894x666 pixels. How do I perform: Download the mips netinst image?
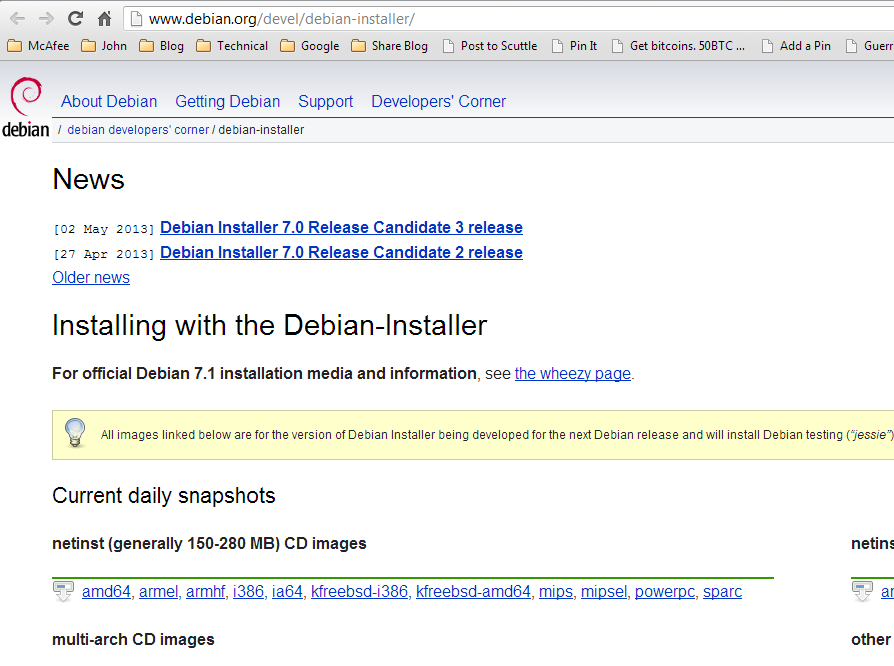click(x=556, y=592)
